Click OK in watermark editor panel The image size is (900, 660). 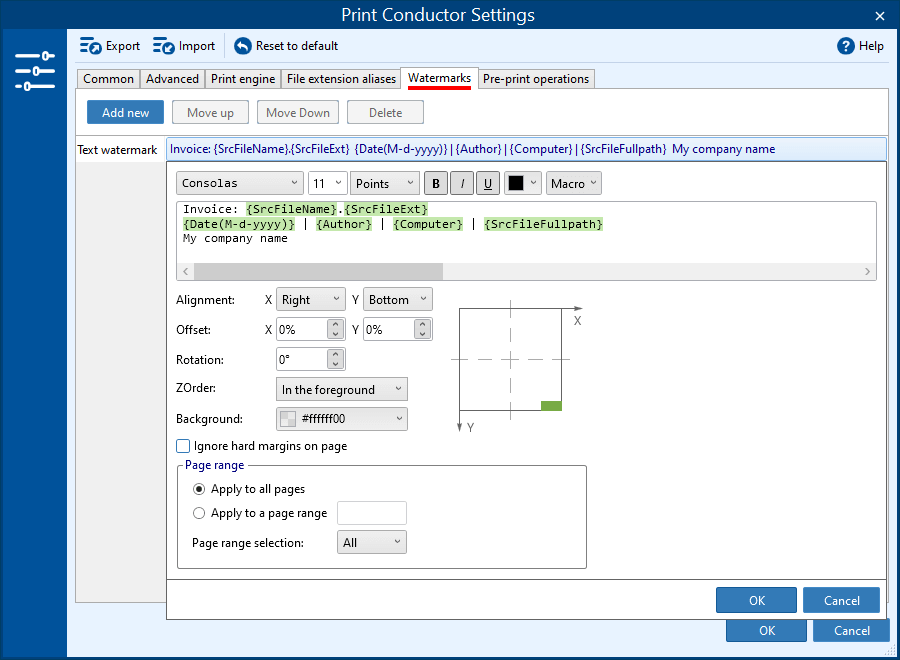click(757, 600)
